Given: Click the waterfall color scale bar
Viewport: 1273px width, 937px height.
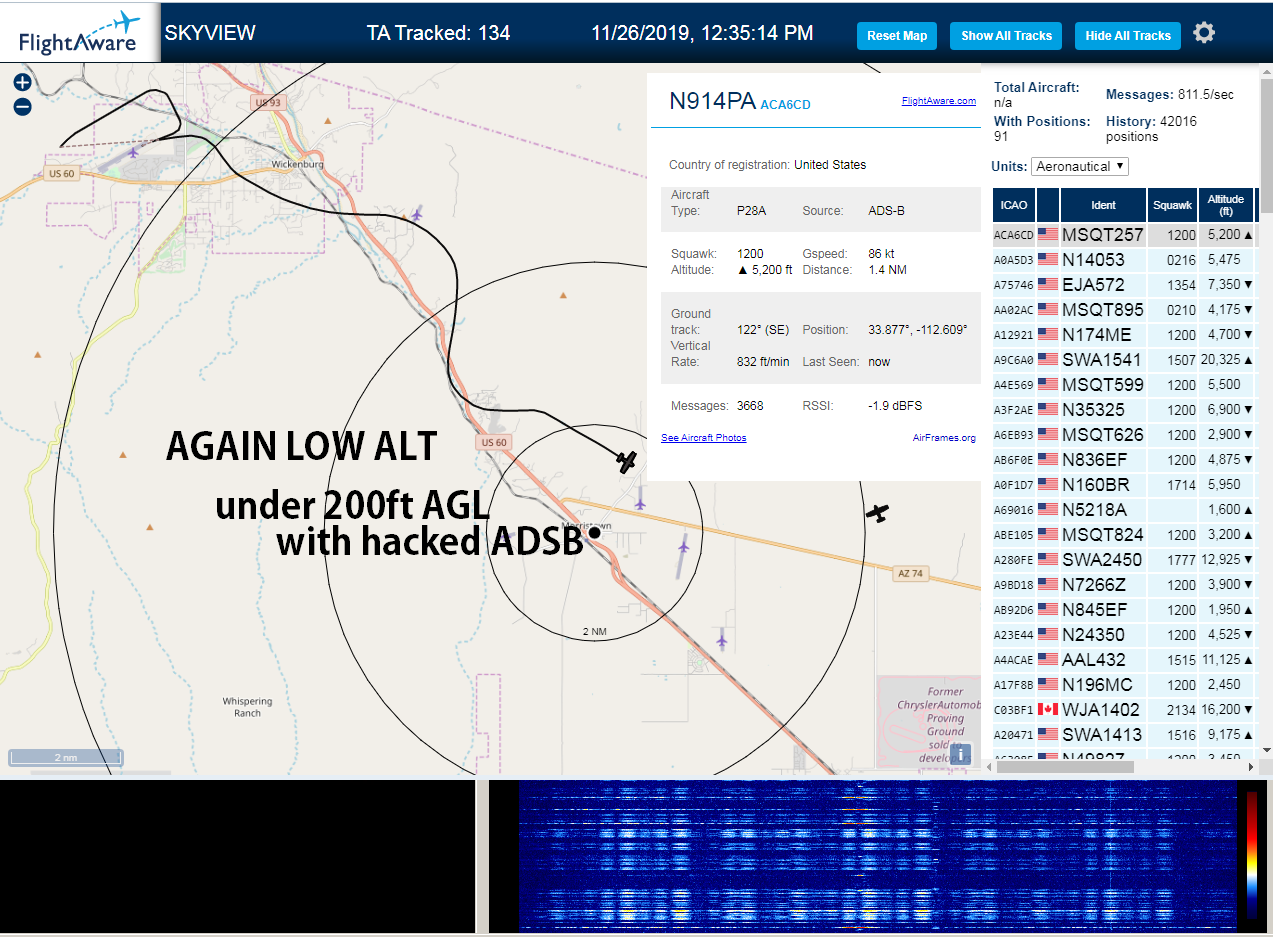Looking at the screenshot, I should point(1251,855).
